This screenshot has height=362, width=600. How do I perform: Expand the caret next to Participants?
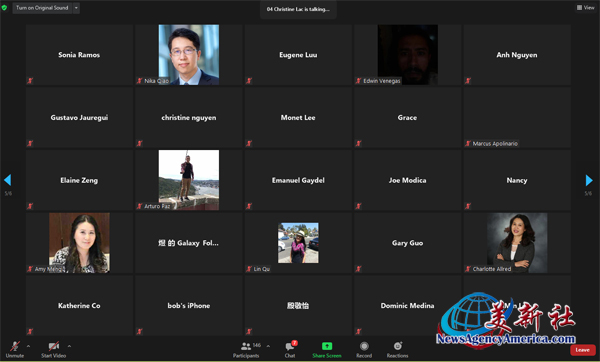(x=268, y=346)
